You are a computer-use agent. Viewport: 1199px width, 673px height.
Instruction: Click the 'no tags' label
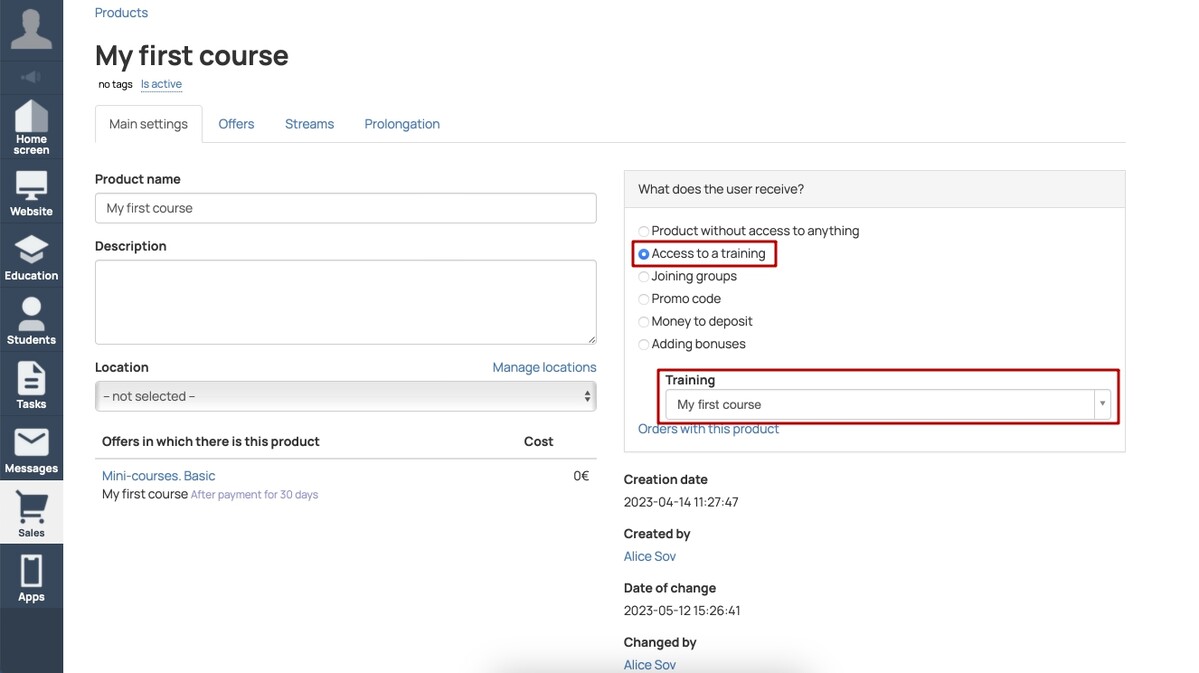(115, 84)
